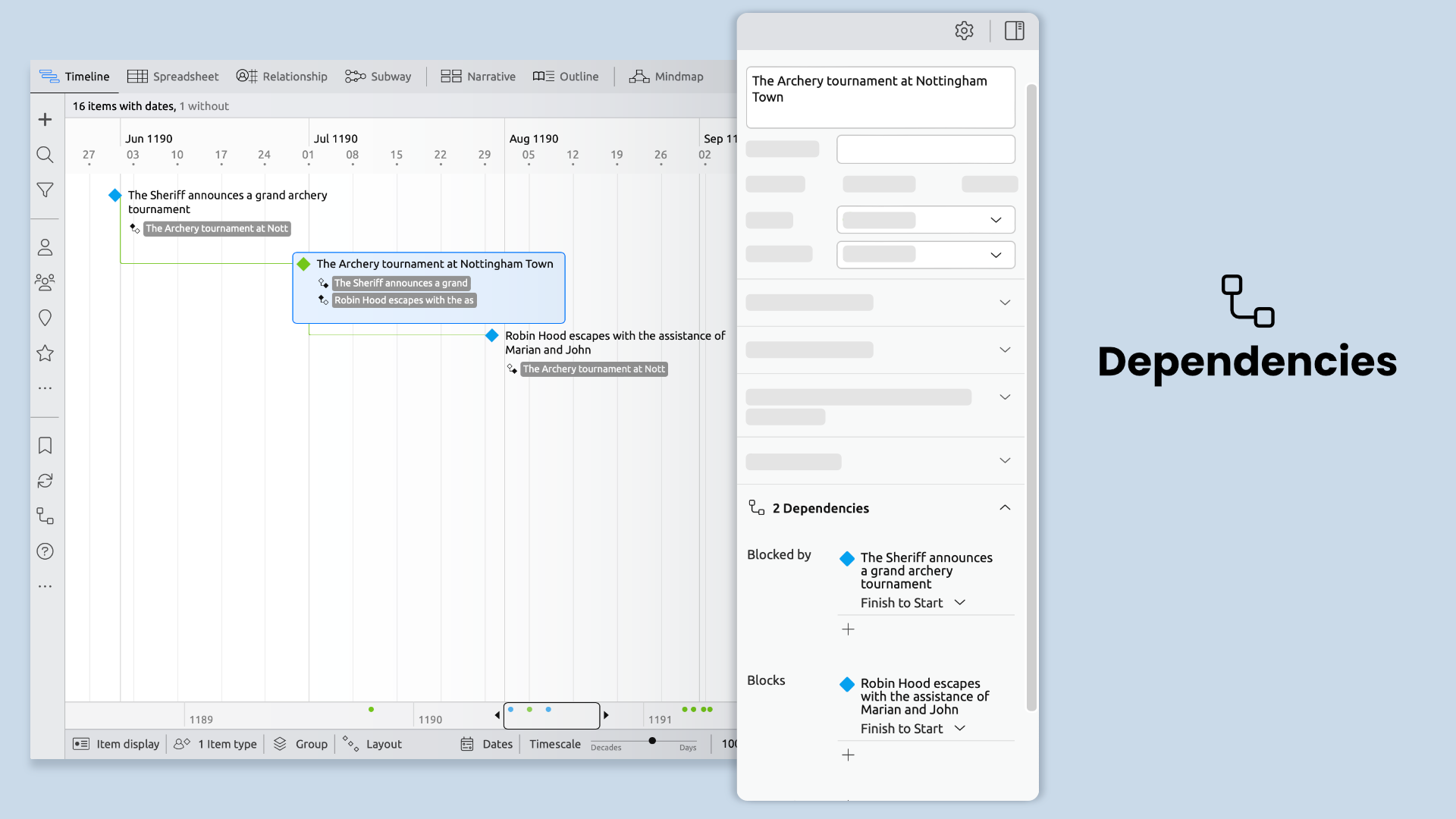
Task: Open dependencies icon in left sidebar
Action: click(x=45, y=516)
